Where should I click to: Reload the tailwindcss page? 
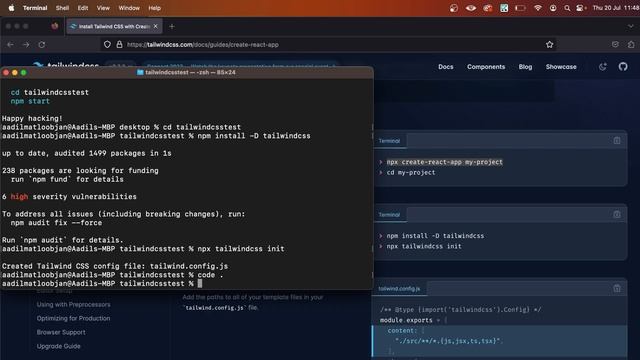tap(42, 44)
